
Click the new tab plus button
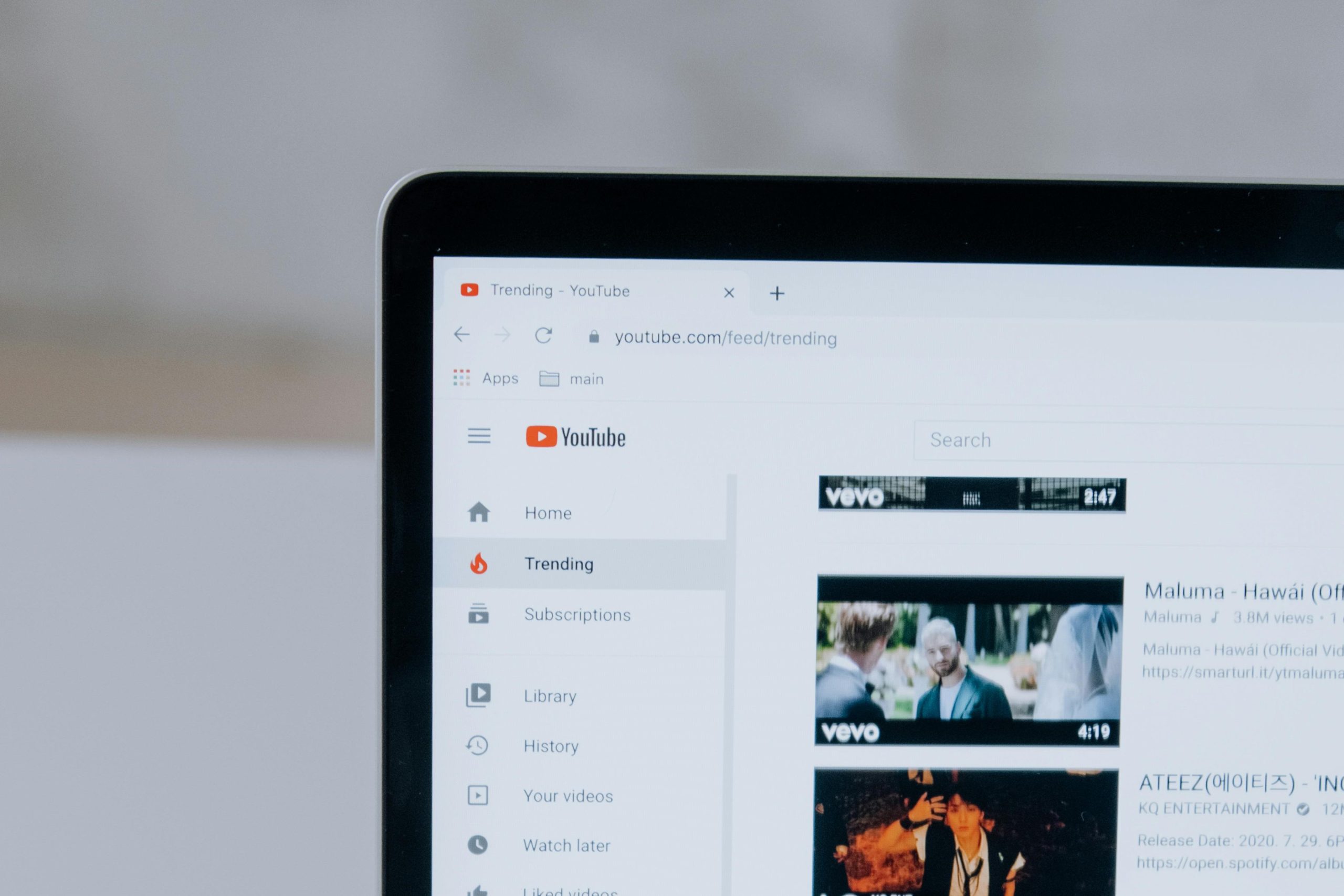tap(779, 292)
